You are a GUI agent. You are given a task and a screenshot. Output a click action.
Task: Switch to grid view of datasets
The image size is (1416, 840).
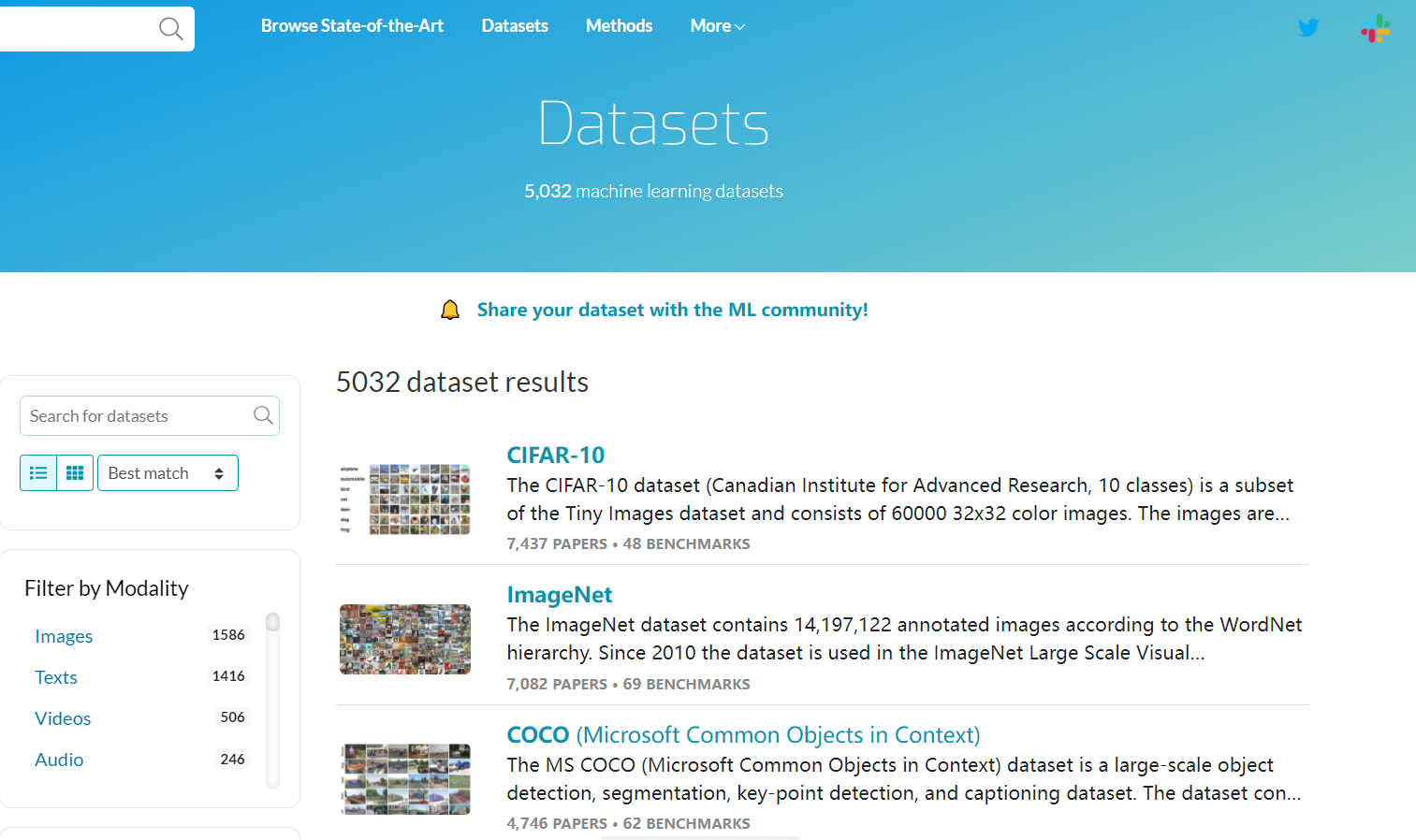[x=75, y=472]
